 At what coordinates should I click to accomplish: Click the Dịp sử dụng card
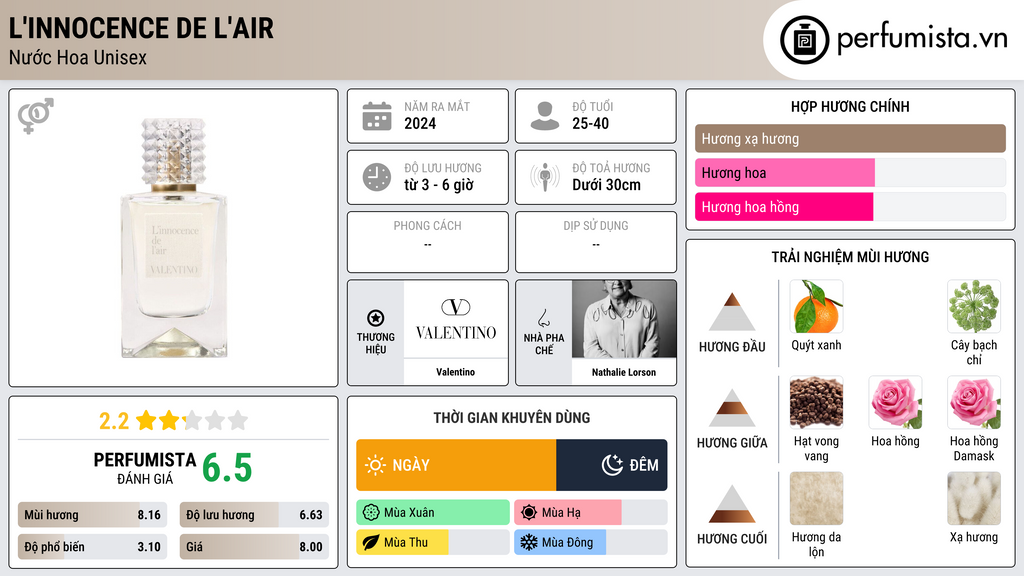(x=596, y=242)
